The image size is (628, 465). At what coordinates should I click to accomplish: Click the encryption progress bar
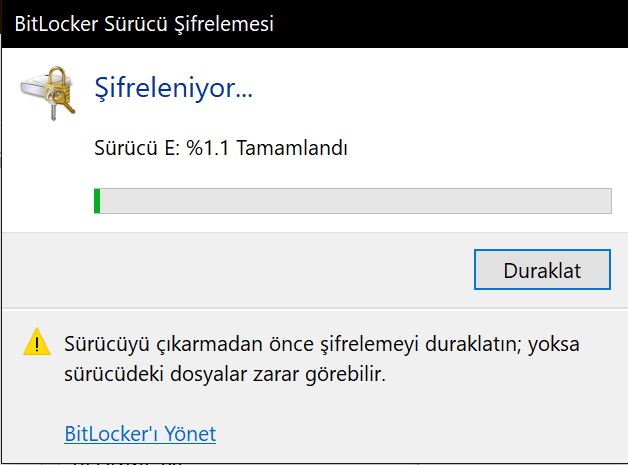(352, 200)
